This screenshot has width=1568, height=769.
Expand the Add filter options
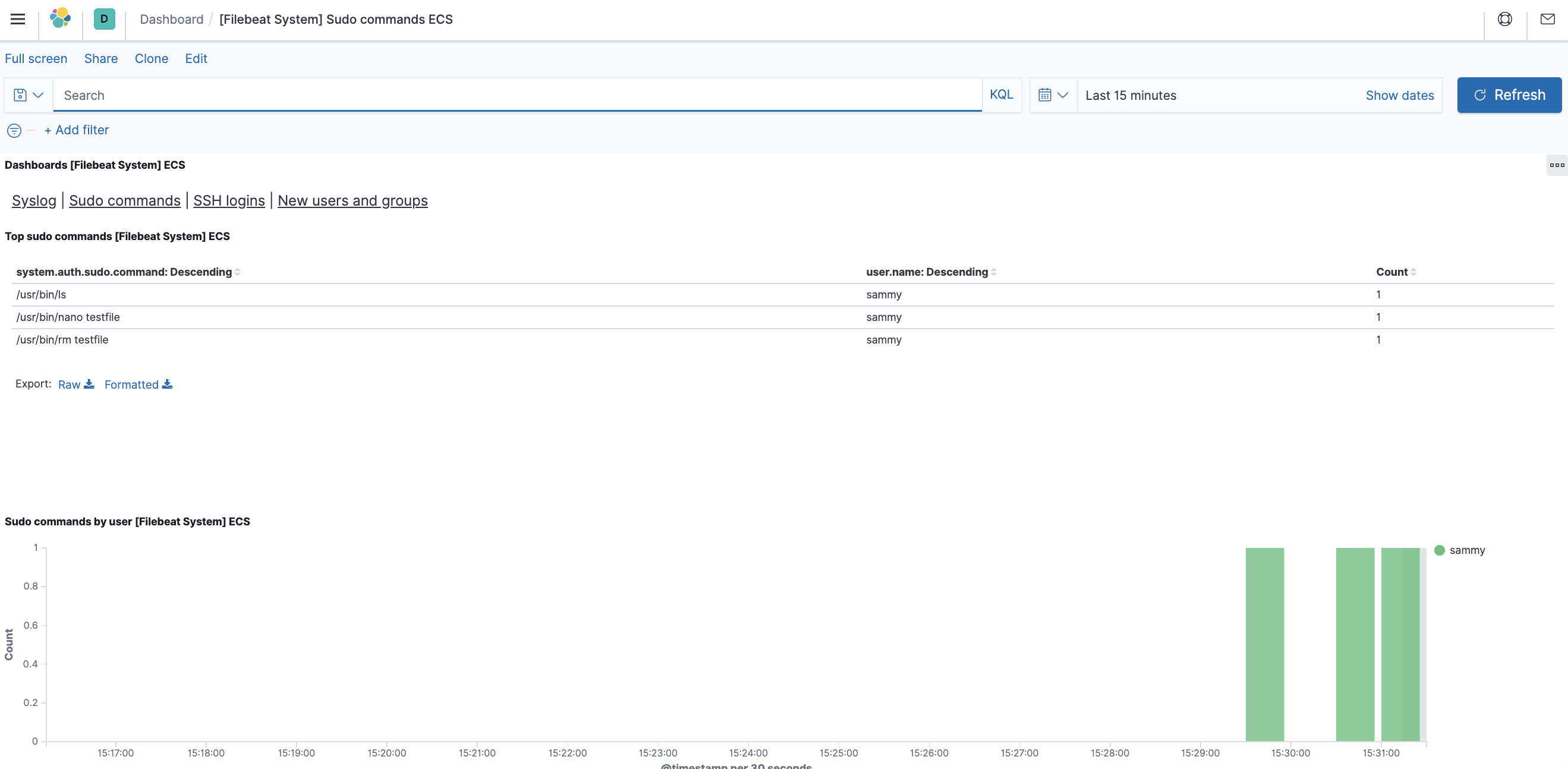(x=76, y=129)
